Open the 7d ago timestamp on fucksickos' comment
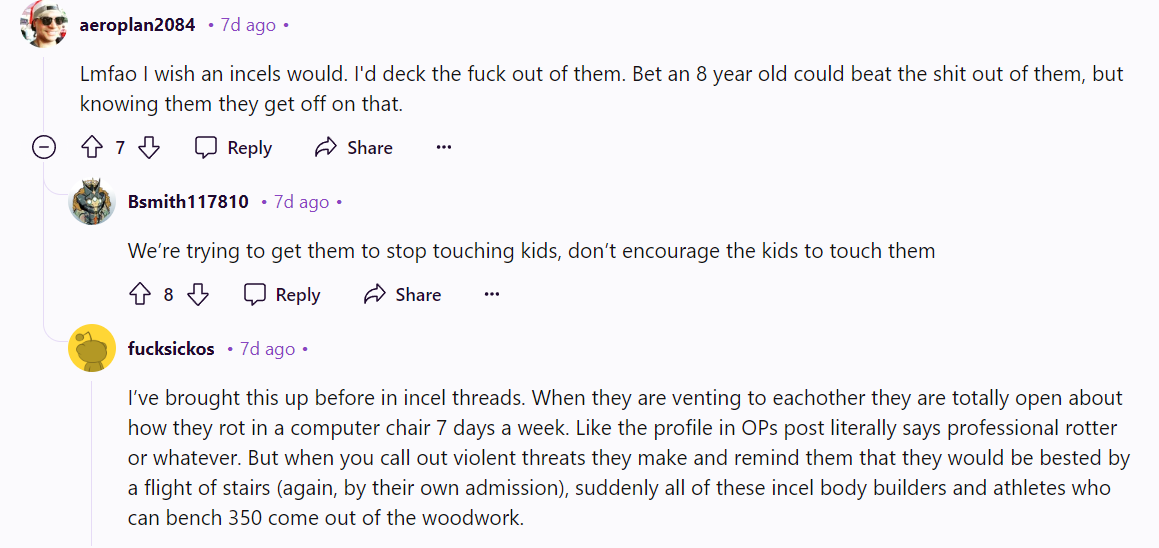The height and width of the screenshot is (548, 1159). pos(267,349)
